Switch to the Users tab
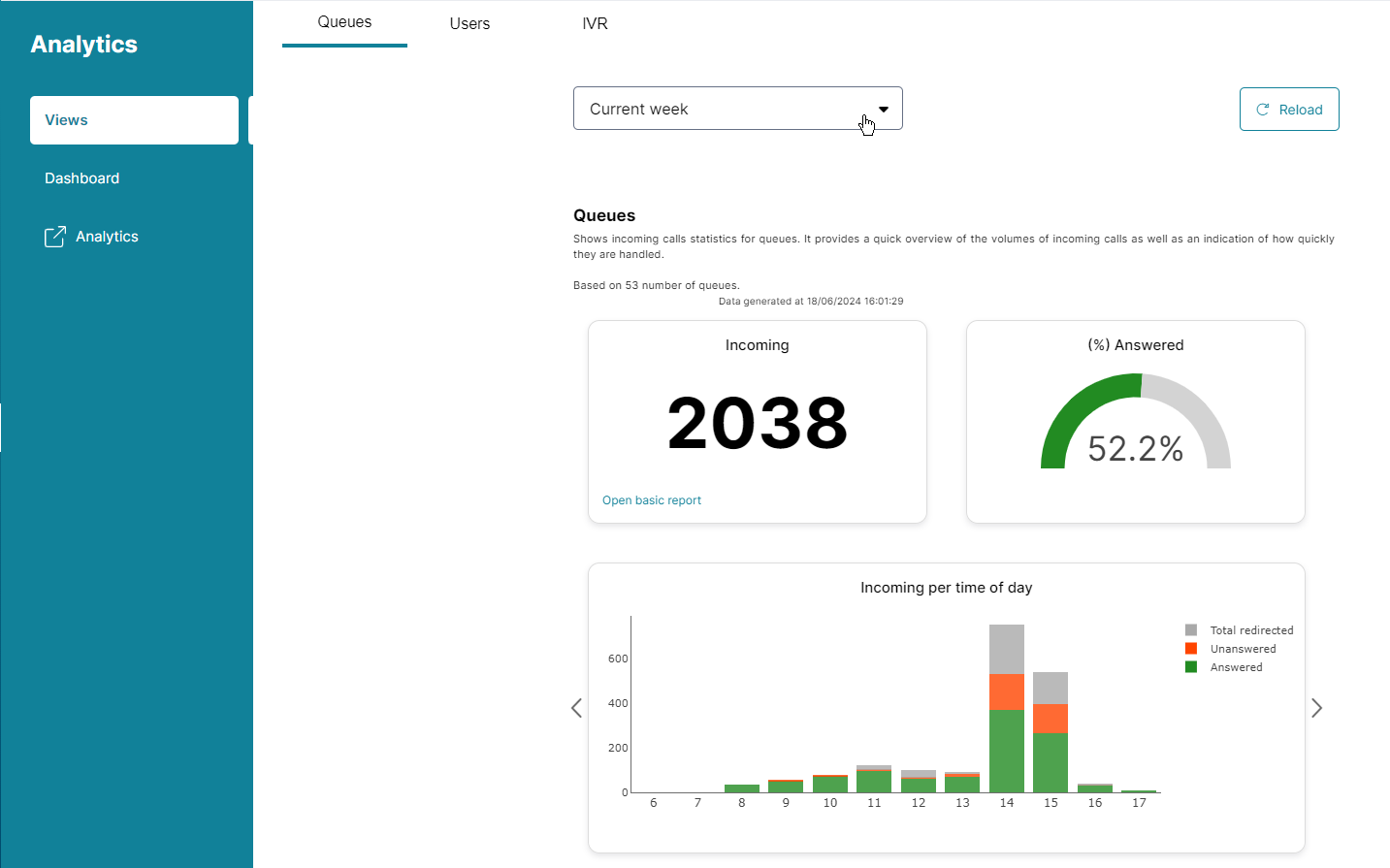Screen dimensions: 1390x868 pos(469,23)
